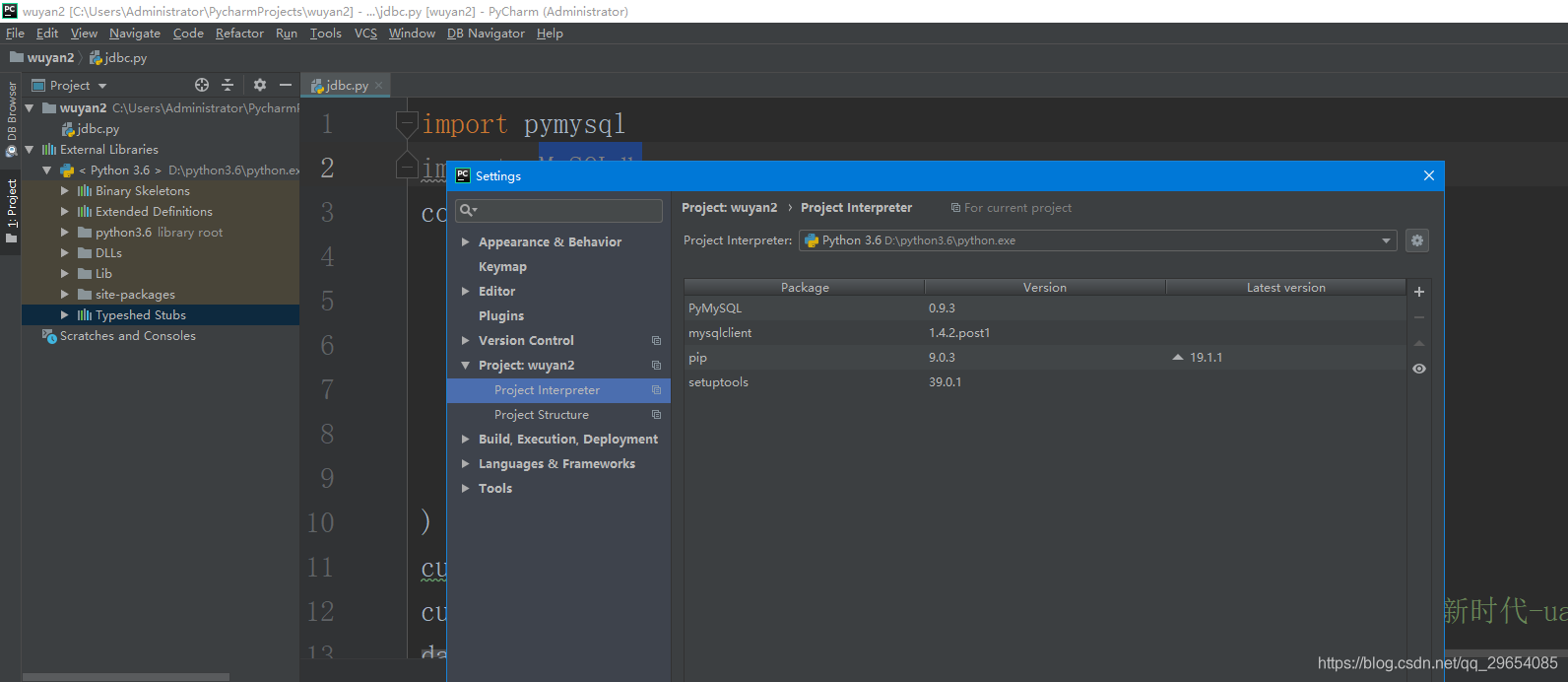Viewport: 1568px width, 682px height.
Task: Select Plugins in Settings
Action: (501, 316)
